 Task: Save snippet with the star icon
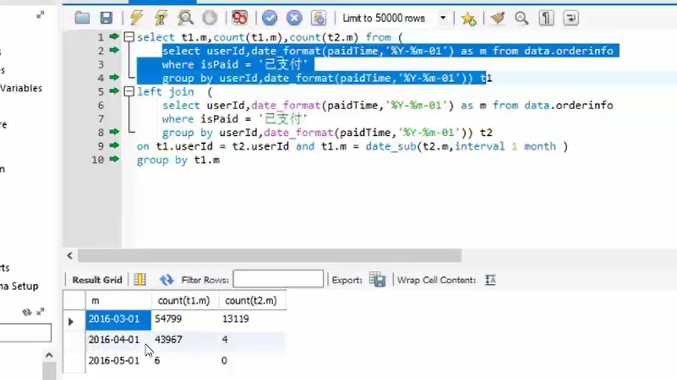point(468,18)
